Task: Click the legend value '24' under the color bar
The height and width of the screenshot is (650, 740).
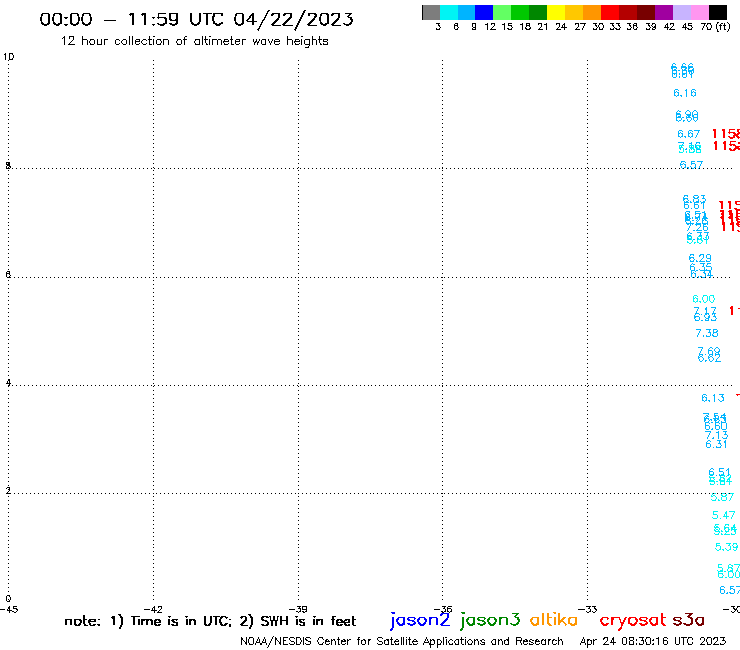Action: click(x=561, y=26)
